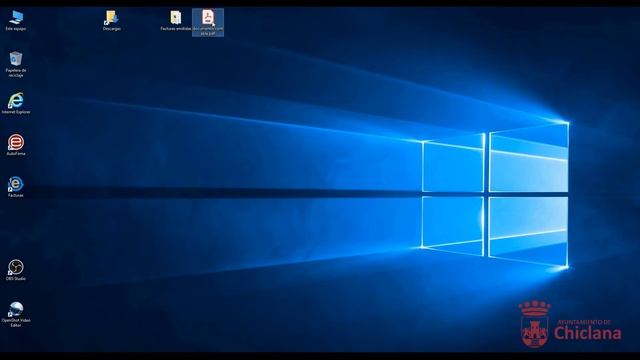
Task: Select the Este equipo desktop icon
Action: [x=16, y=20]
